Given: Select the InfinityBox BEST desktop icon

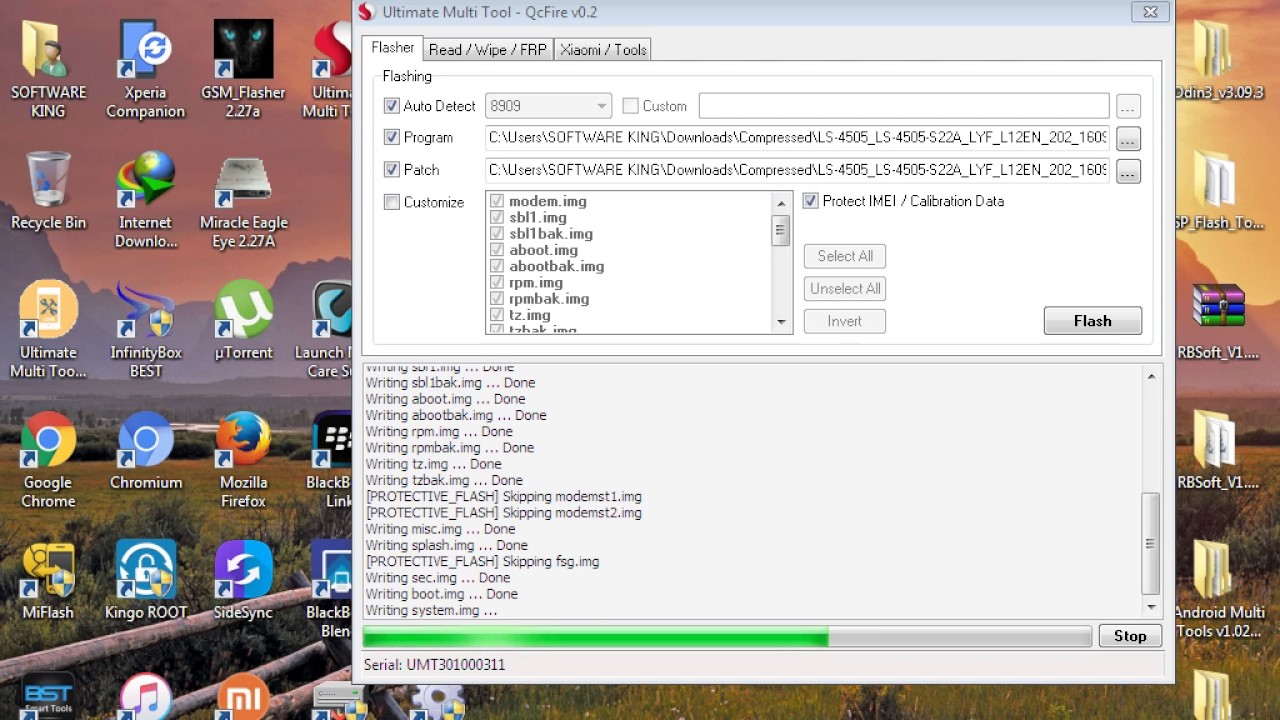Looking at the screenshot, I should [x=146, y=329].
